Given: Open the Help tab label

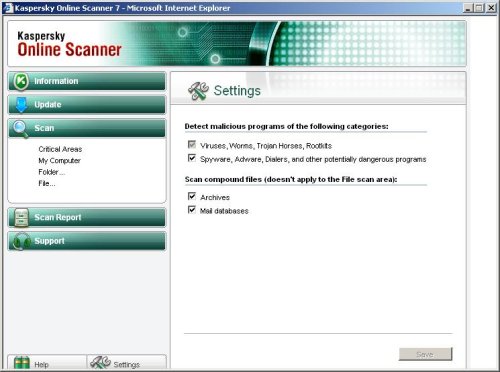Looking at the screenshot, I should 41,365.
